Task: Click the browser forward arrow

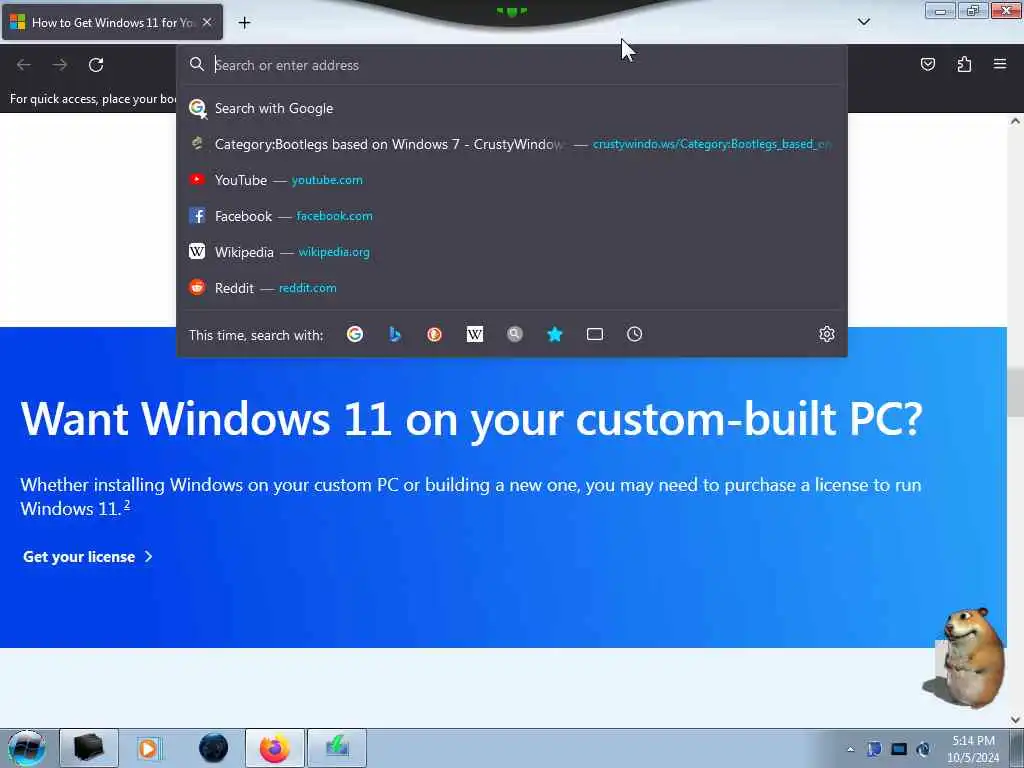Action: [60, 65]
